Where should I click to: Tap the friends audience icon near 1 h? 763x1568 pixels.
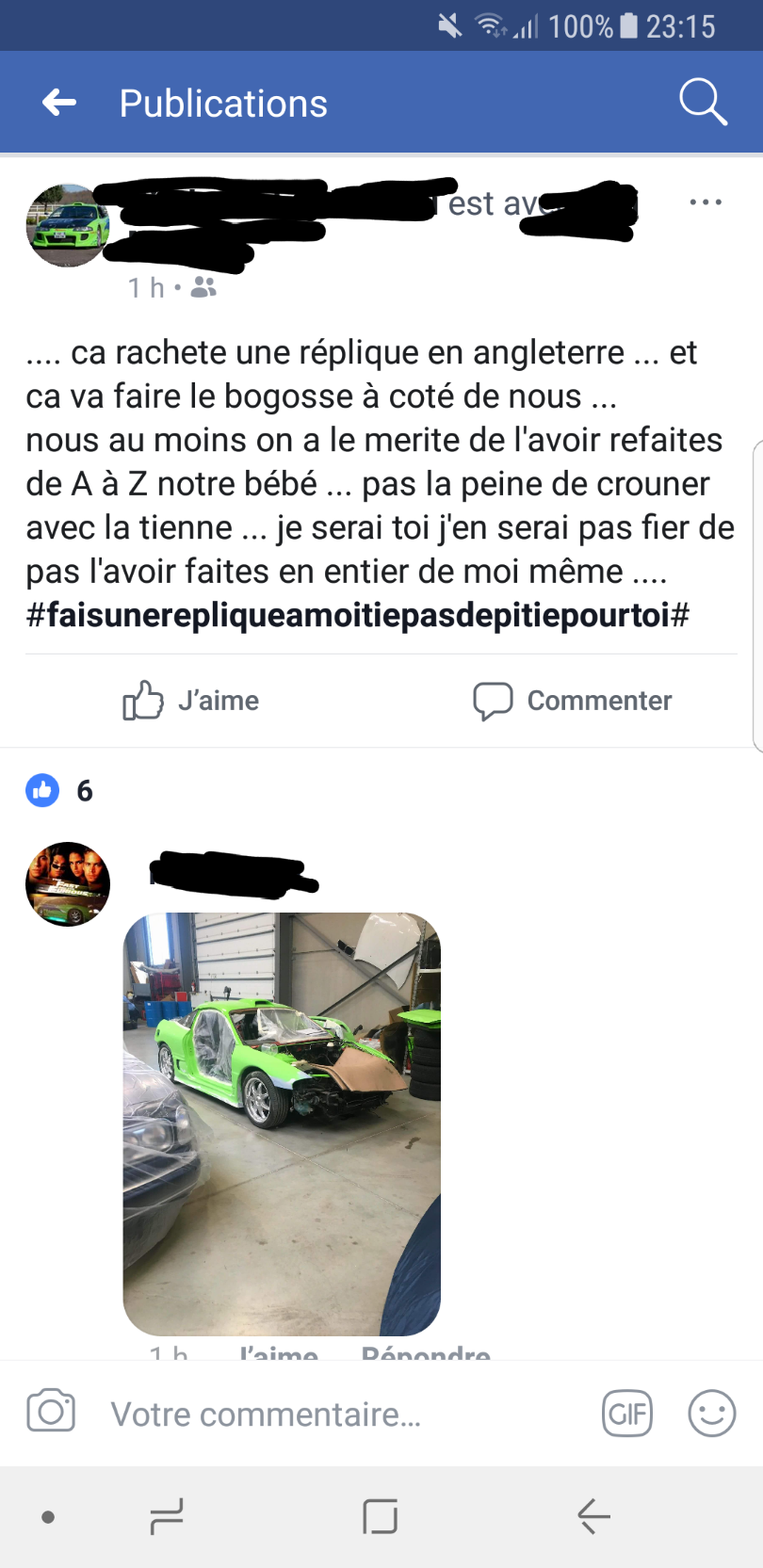[203, 287]
